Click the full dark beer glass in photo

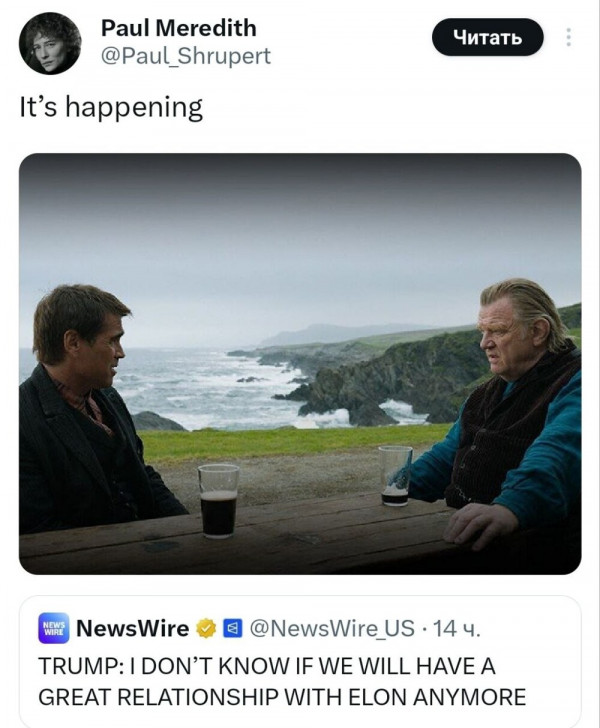(218, 502)
